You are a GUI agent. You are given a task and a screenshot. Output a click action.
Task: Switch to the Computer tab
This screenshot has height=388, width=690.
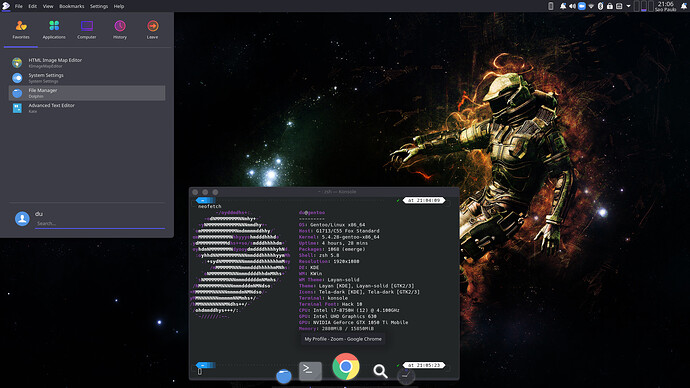click(87, 29)
